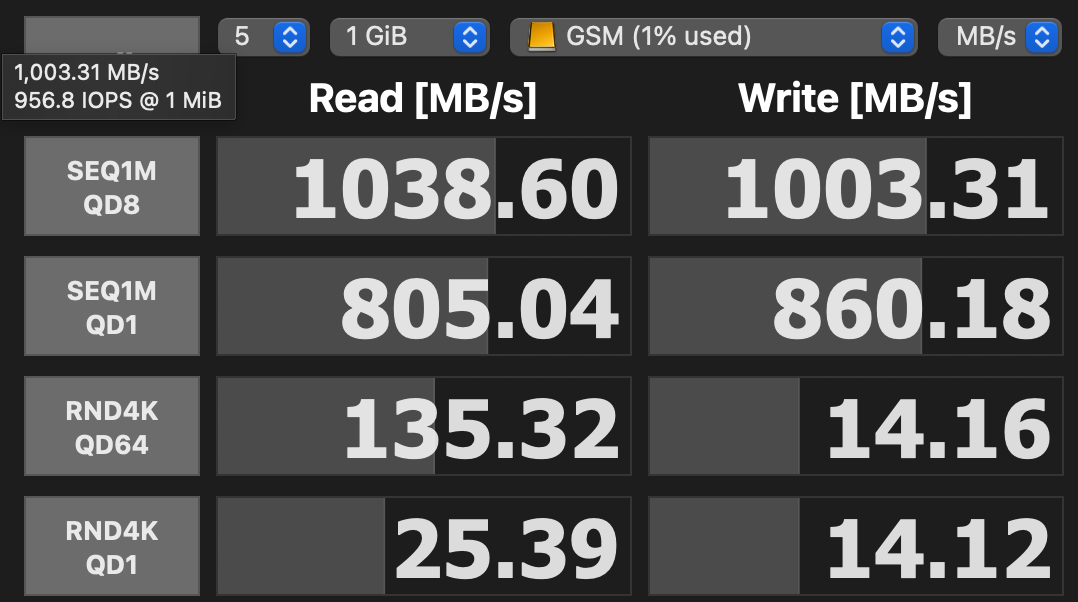Viewport: 1078px width, 602px height.
Task: Click the 25.39 read result field
Action: tap(424, 546)
